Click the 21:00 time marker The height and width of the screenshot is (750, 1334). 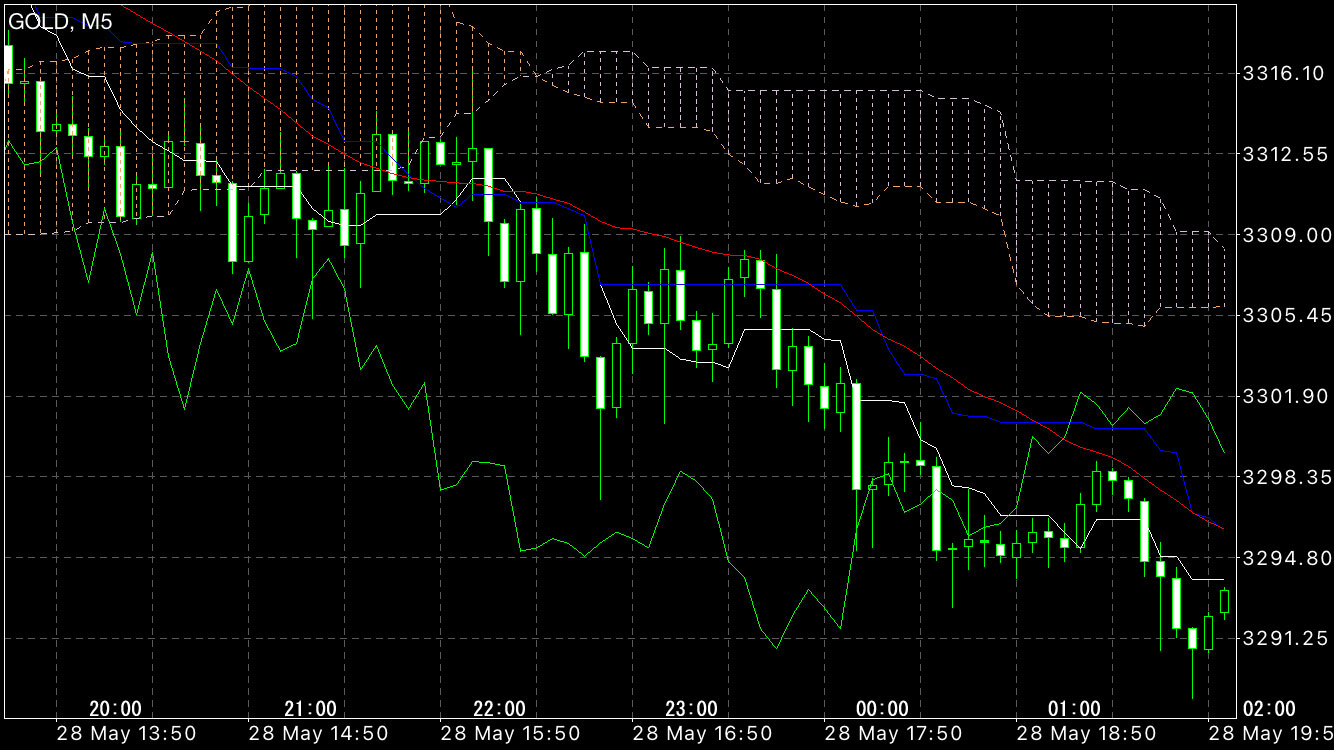310,709
